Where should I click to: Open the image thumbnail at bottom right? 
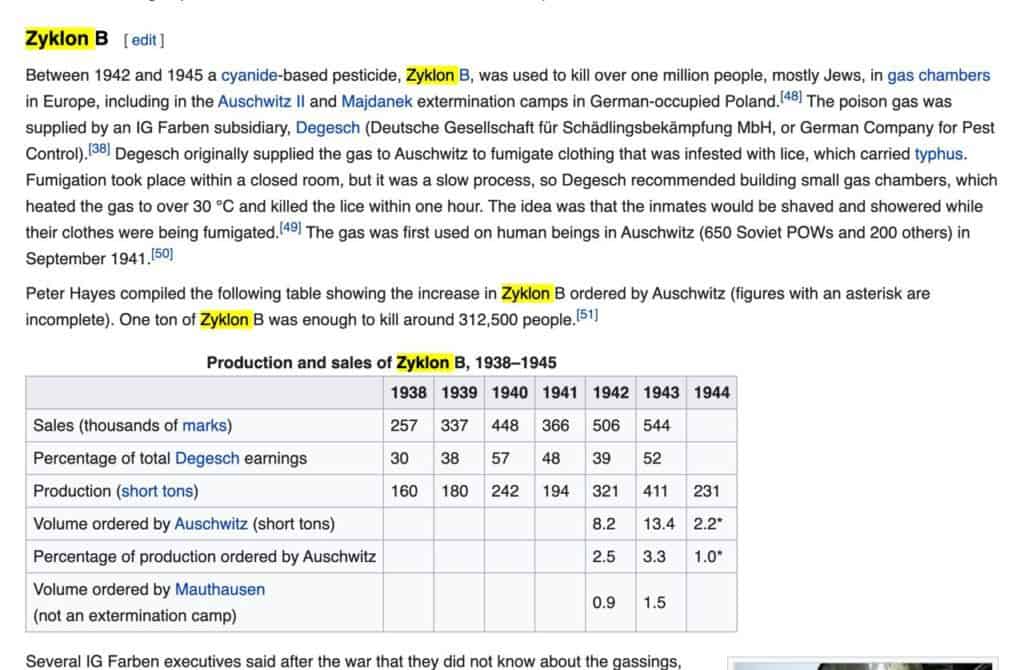pos(875,664)
